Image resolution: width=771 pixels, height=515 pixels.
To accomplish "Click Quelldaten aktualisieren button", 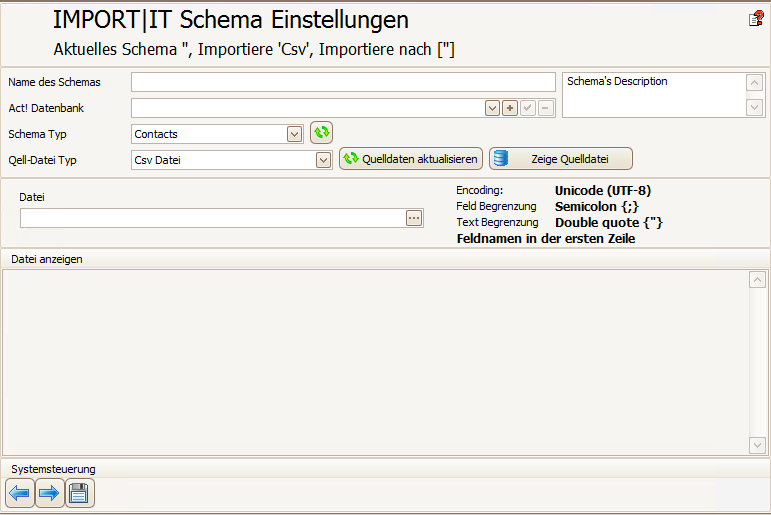I will (x=411, y=159).
